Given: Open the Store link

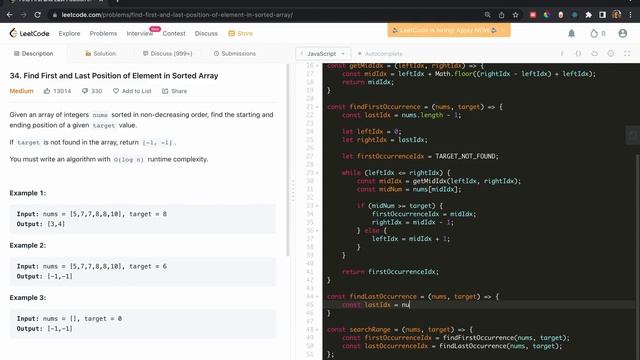Looking at the screenshot, I should pos(240,33).
